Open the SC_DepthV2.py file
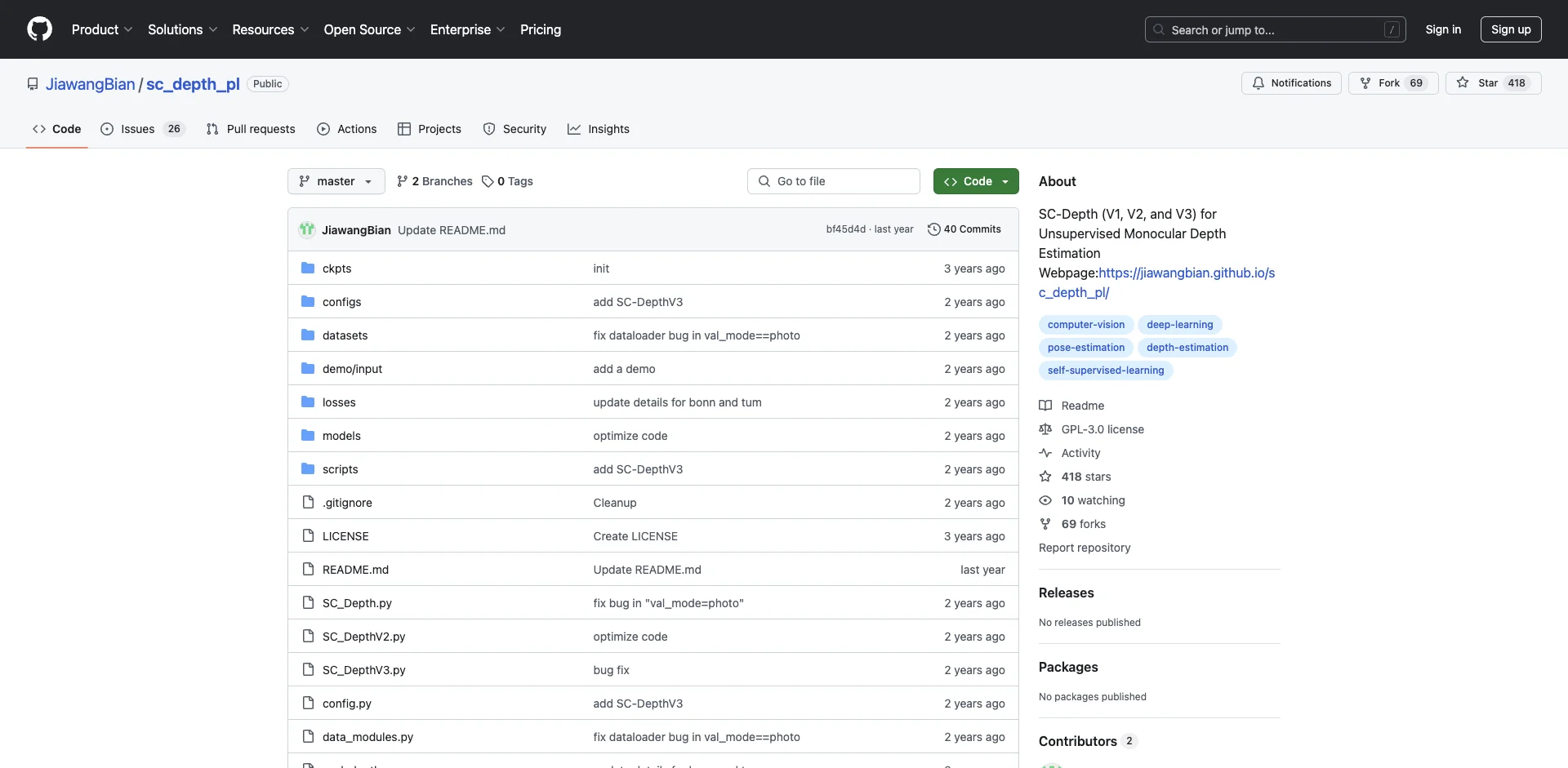This screenshot has height=768, width=1568. [x=363, y=637]
